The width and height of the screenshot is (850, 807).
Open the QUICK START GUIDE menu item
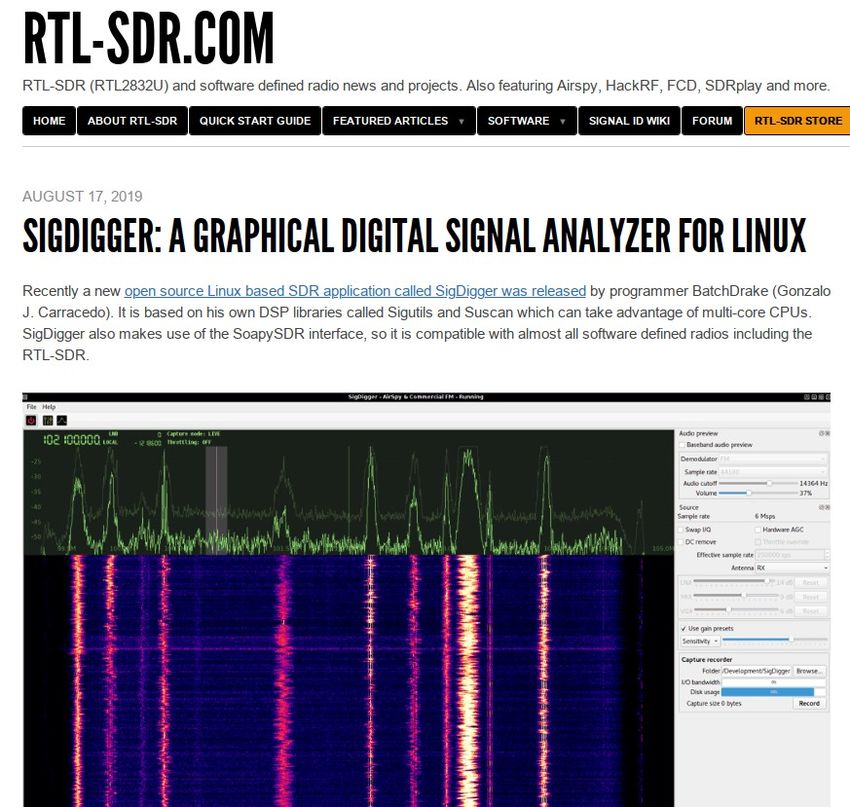(x=255, y=121)
